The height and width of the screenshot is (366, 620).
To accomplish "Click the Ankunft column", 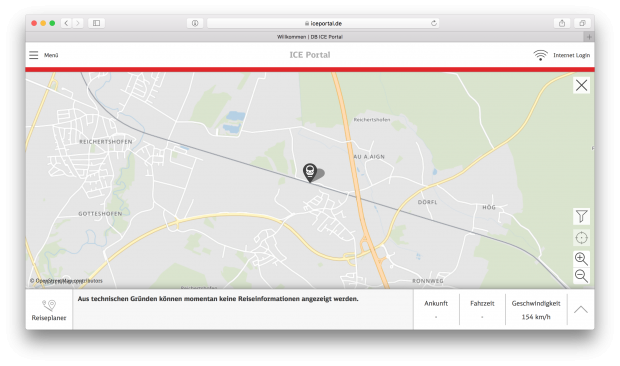I will [x=436, y=309].
